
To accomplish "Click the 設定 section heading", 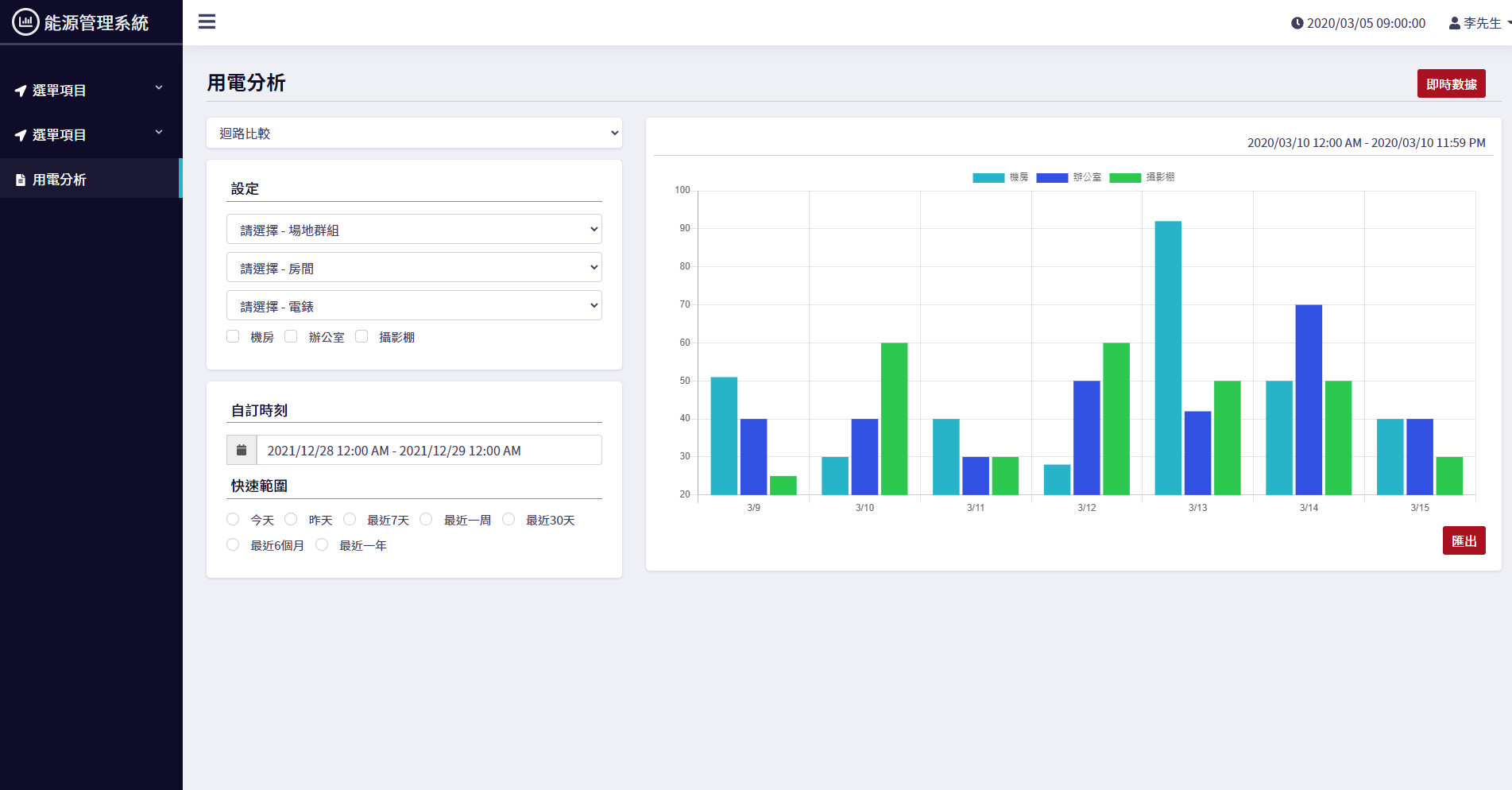I will tap(245, 188).
